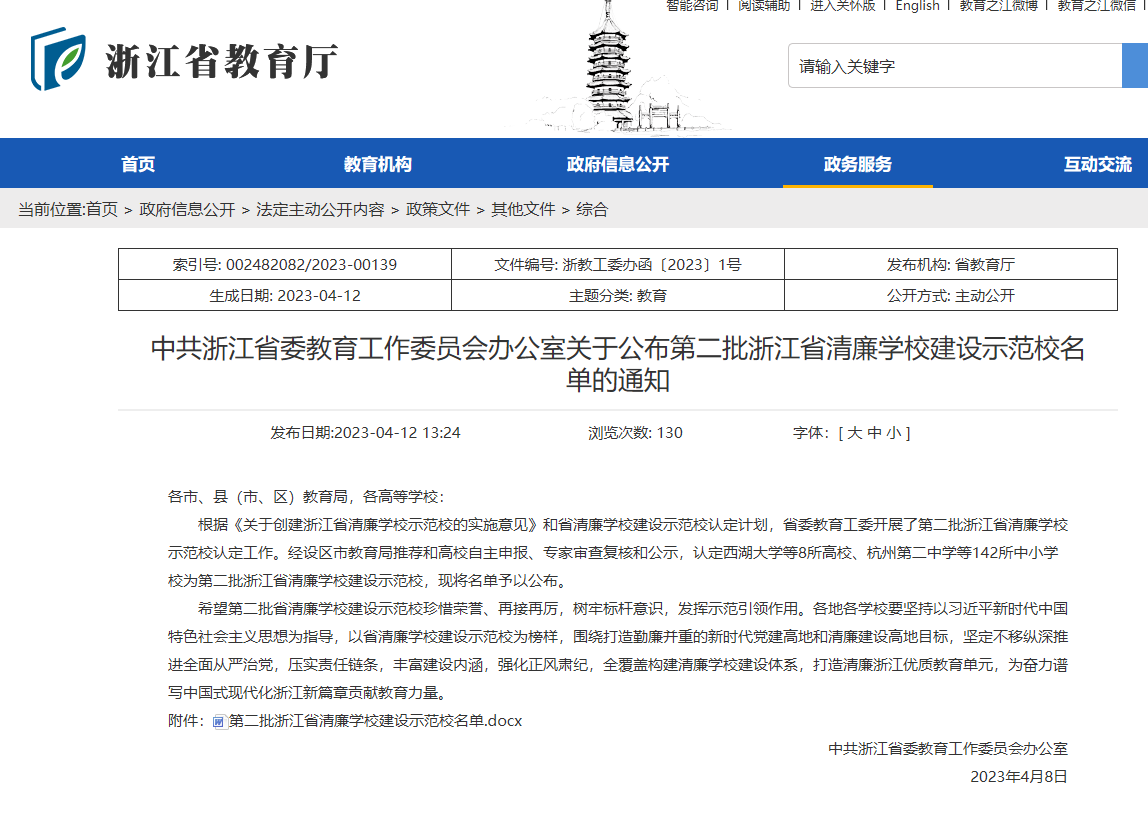1148x834 pixels.
Task: Click the Zhejiang education department logo emblem
Action: (58, 59)
